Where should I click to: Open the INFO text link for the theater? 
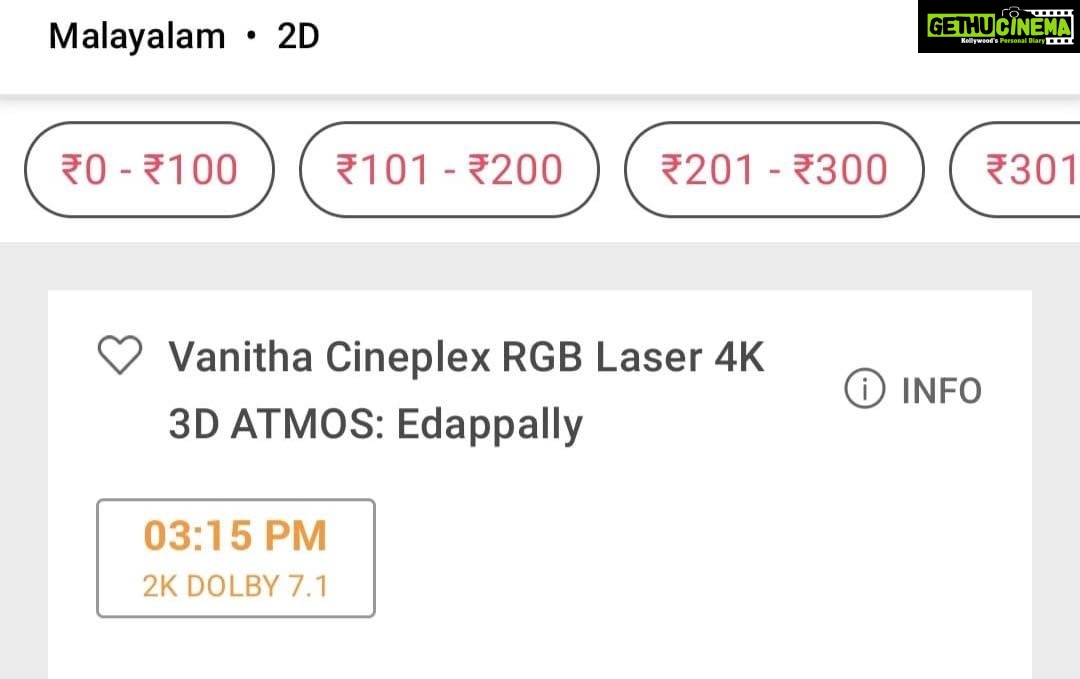click(941, 391)
